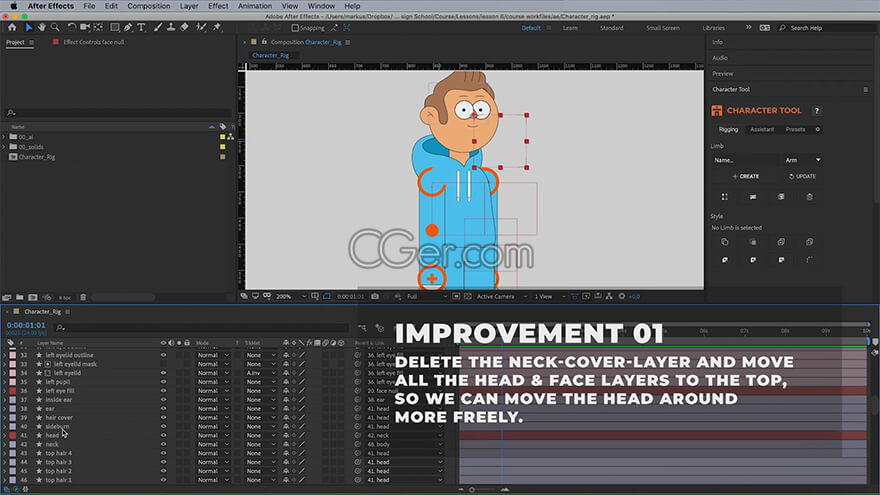Pick the Selection arrow tool
Image resolution: width=880 pixels, height=495 pixels.
click(x=29, y=27)
